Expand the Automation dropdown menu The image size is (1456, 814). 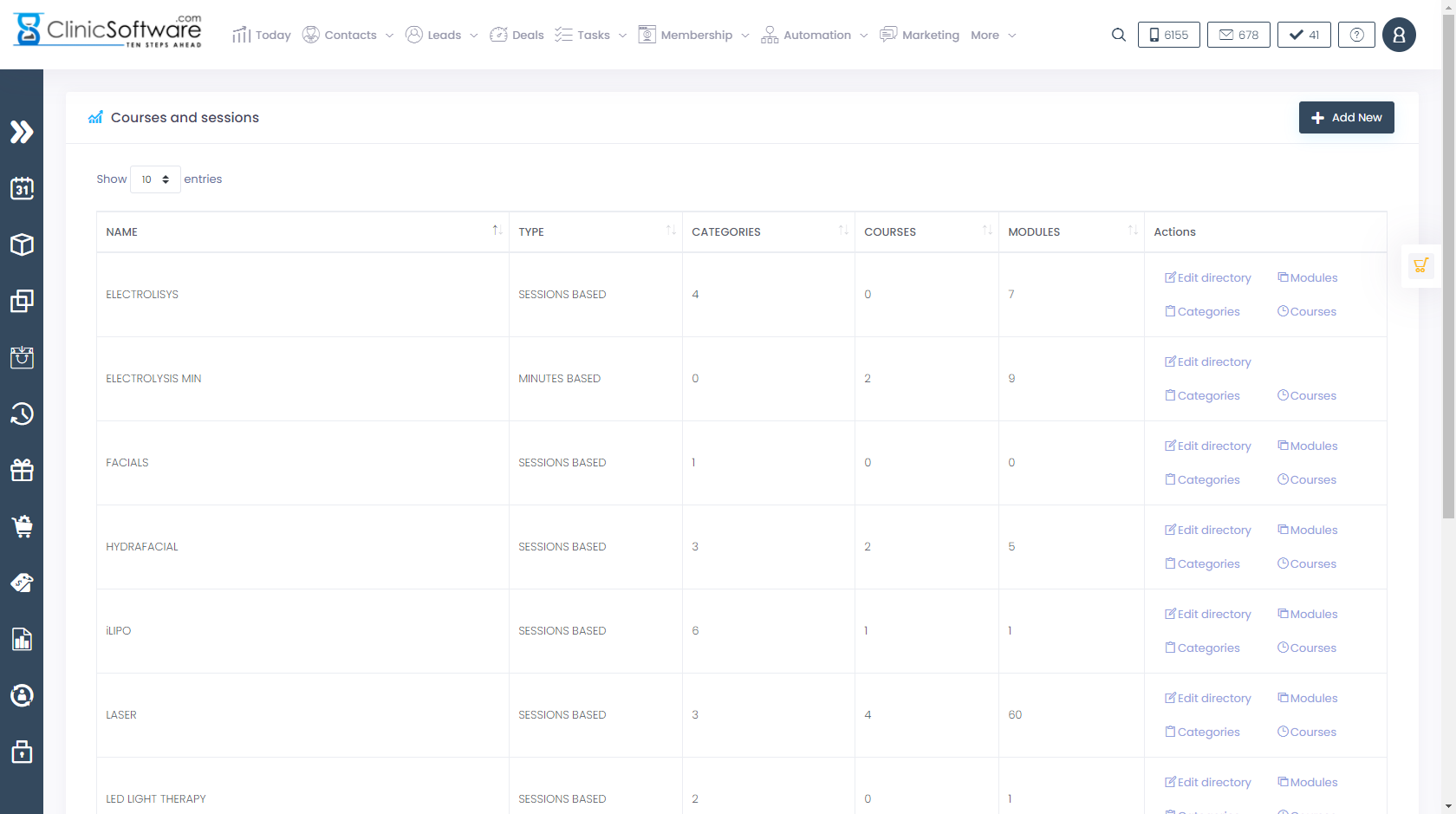(x=815, y=35)
